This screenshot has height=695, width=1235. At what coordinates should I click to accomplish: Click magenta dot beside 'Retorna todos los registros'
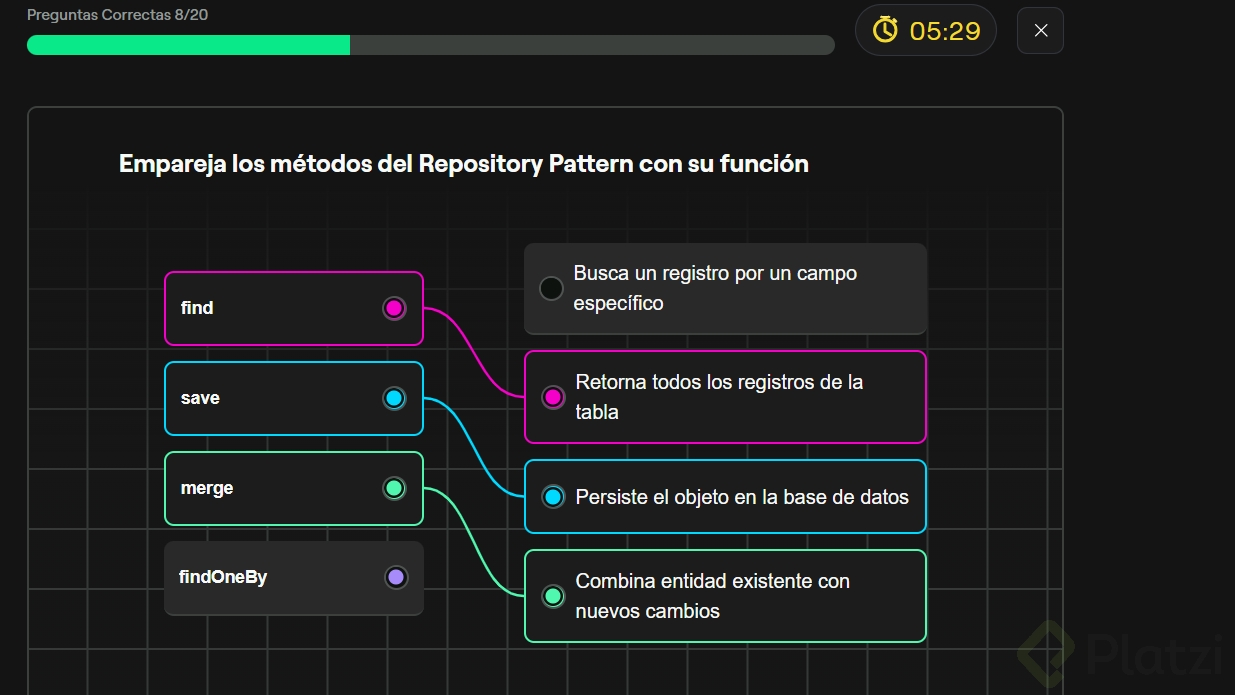[553, 397]
